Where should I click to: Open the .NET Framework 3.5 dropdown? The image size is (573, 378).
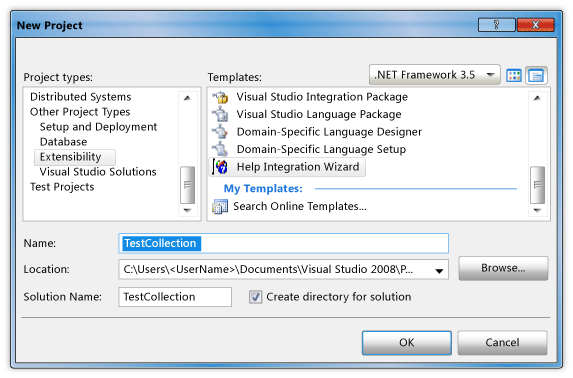[435, 75]
